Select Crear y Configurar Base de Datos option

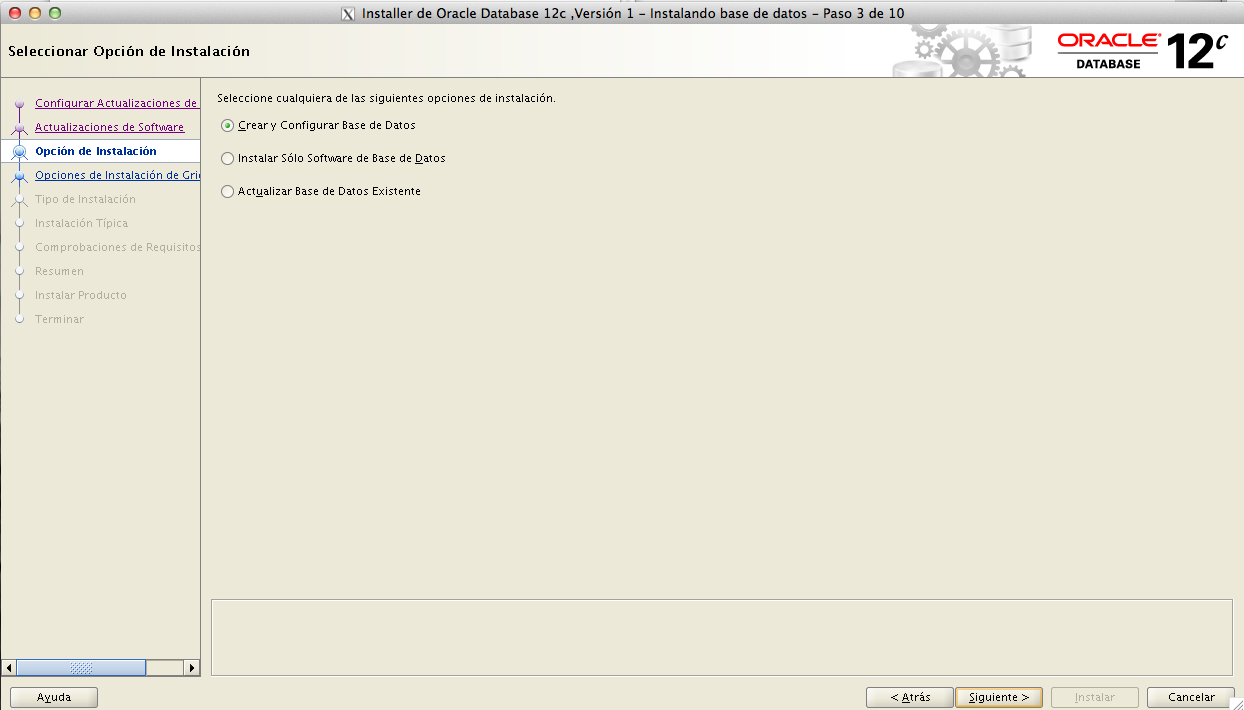point(228,126)
